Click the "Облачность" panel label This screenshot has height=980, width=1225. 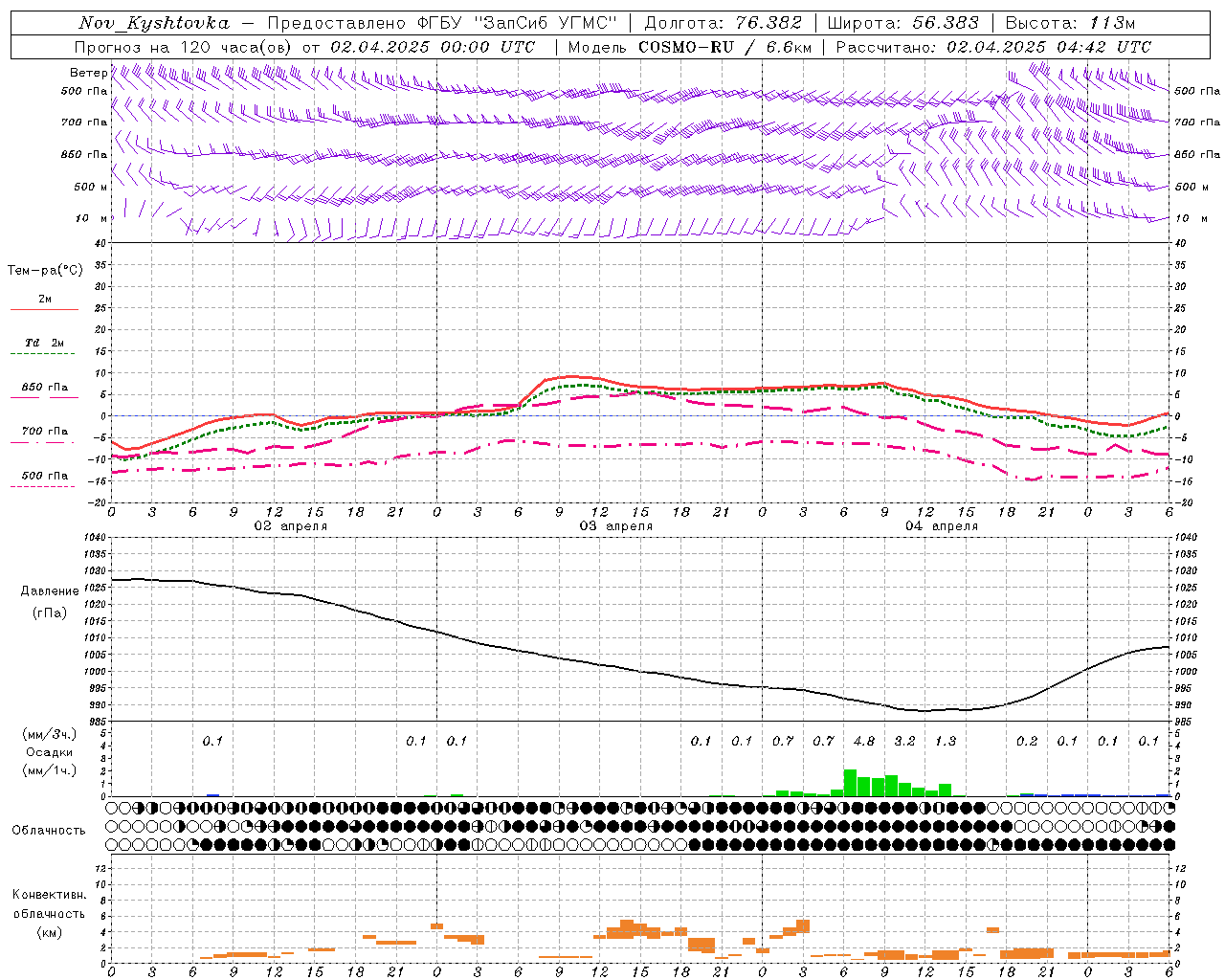tap(49, 830)
